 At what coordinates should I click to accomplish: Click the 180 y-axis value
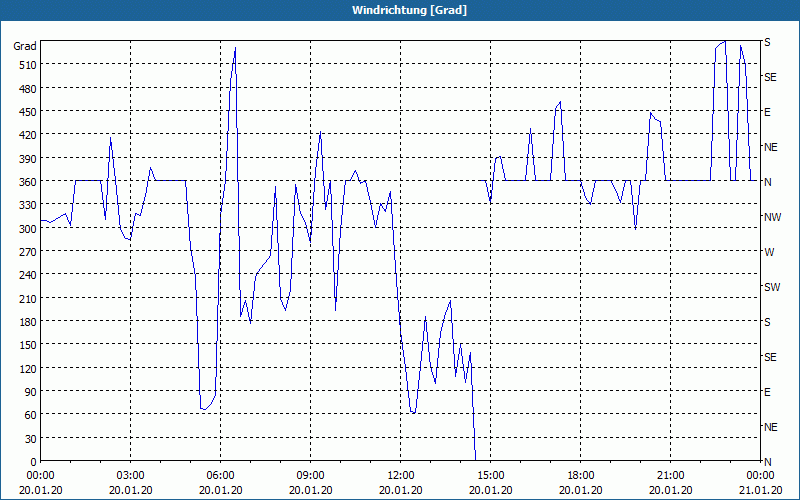(28, 322)
